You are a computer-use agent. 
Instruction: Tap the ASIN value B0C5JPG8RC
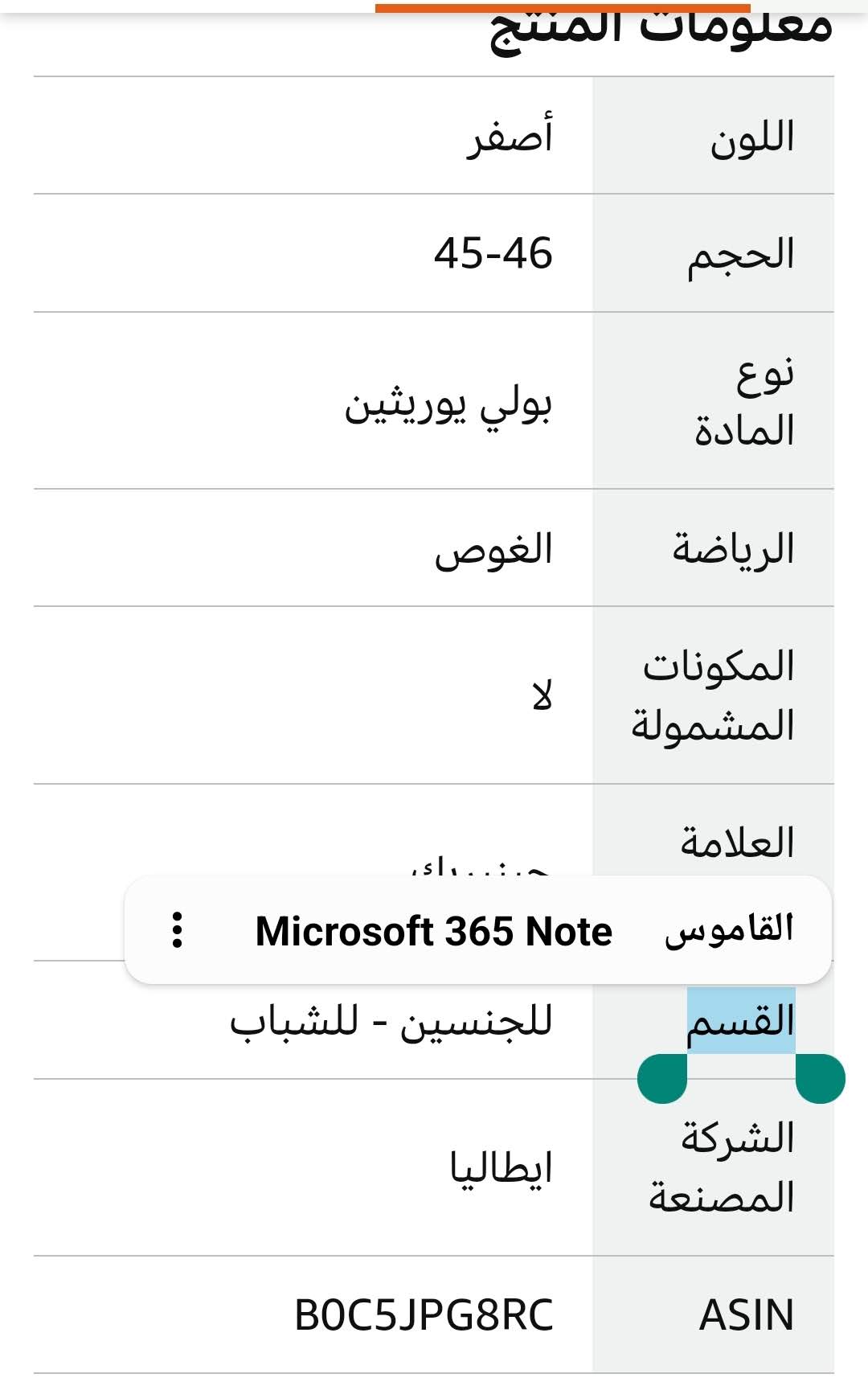tap(424, 1315)
